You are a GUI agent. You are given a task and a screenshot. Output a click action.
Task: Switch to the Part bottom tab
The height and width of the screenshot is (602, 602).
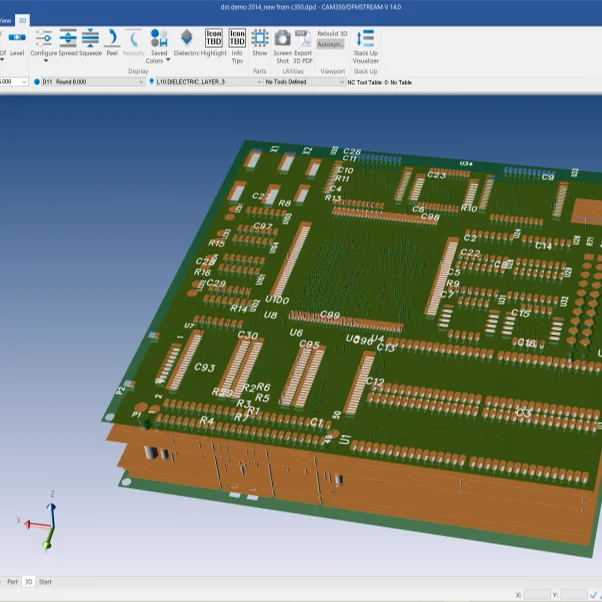[12, 582]
